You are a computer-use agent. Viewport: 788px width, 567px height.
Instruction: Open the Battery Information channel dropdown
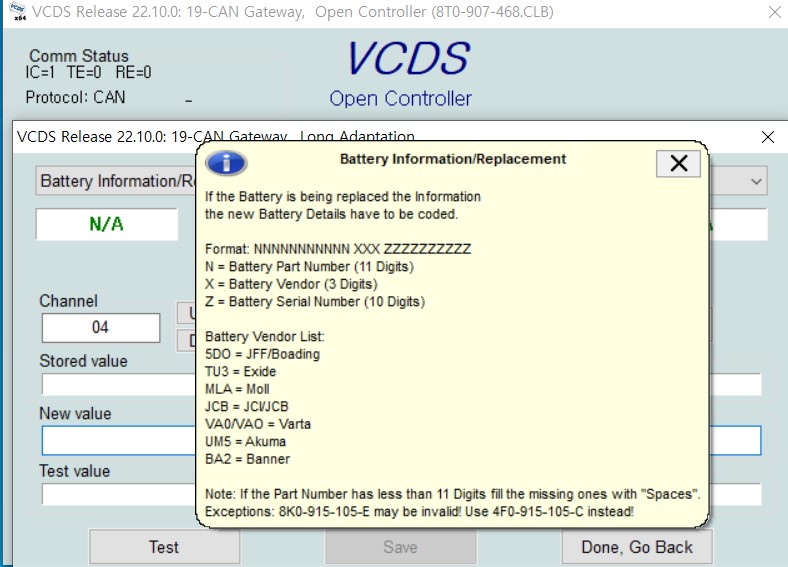[x=756, y=181]
